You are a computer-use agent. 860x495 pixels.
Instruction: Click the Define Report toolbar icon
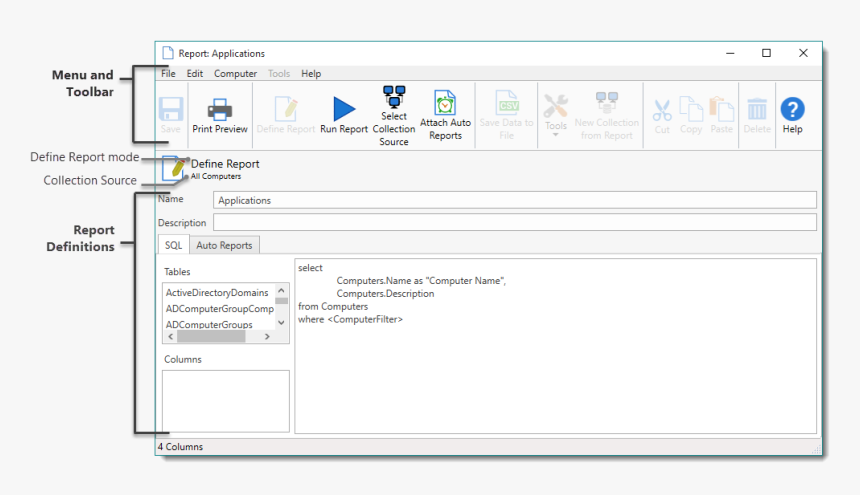click(286, 109)
